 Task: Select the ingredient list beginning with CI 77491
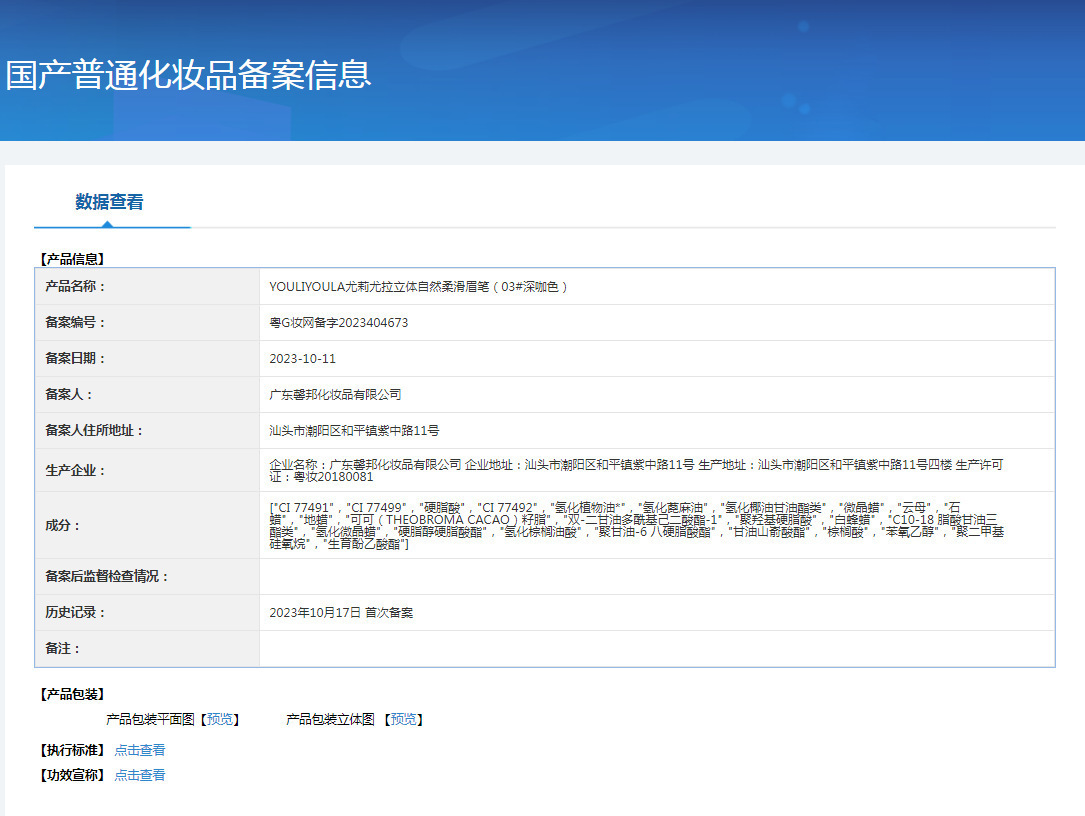[637, 525]
